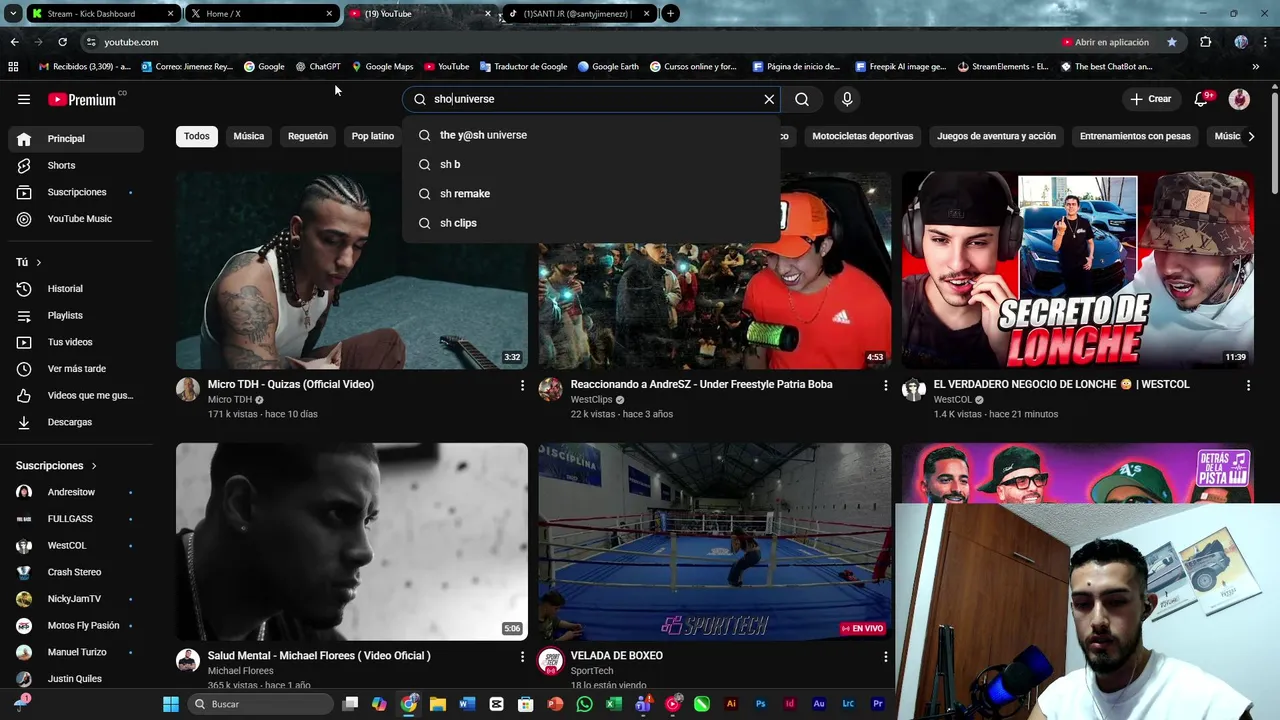The width and height of the screenshot is (1280, 720).
Task: Open WestCOL channel in subscriptions list
Action: (x=76, y=546)
